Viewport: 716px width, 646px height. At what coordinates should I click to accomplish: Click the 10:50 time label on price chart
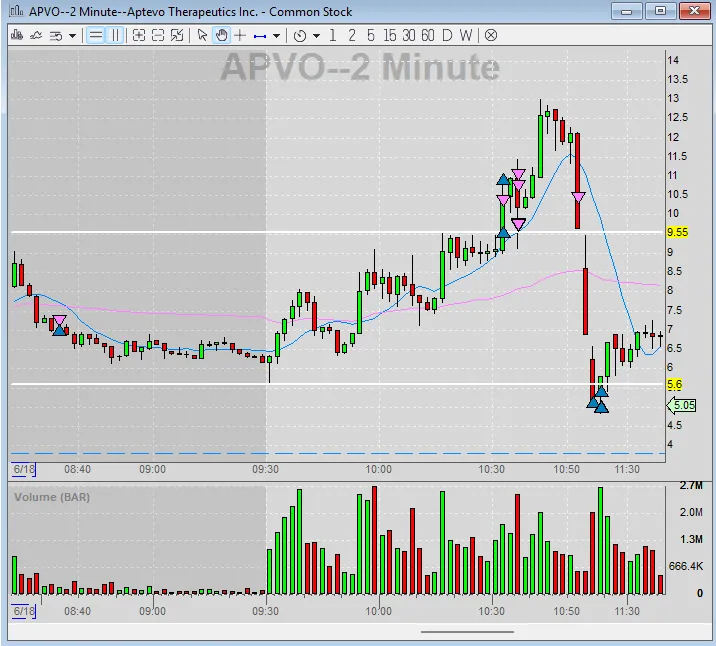[566, 469]
